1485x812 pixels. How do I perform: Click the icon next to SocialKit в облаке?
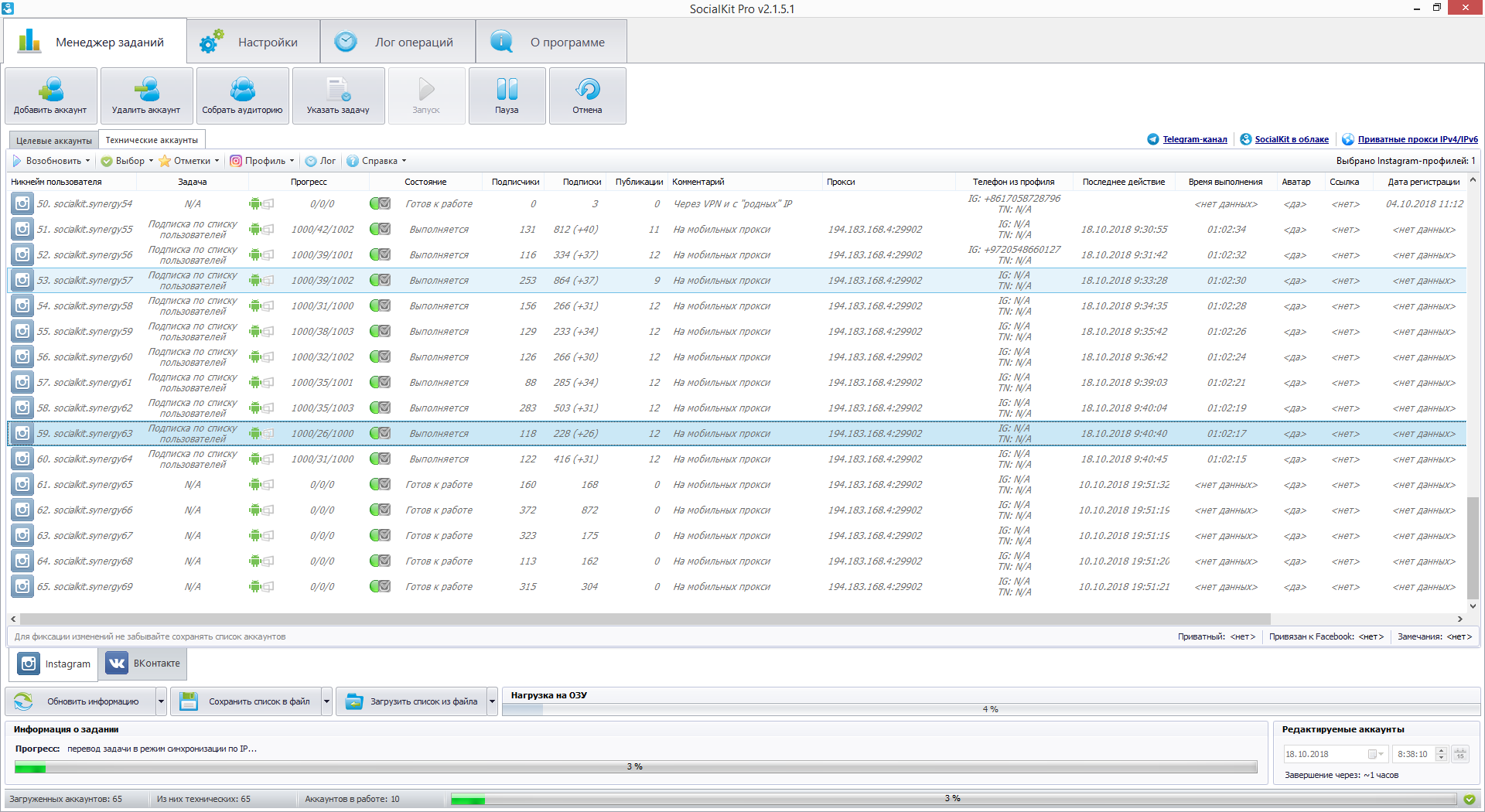coord(1246,139)
